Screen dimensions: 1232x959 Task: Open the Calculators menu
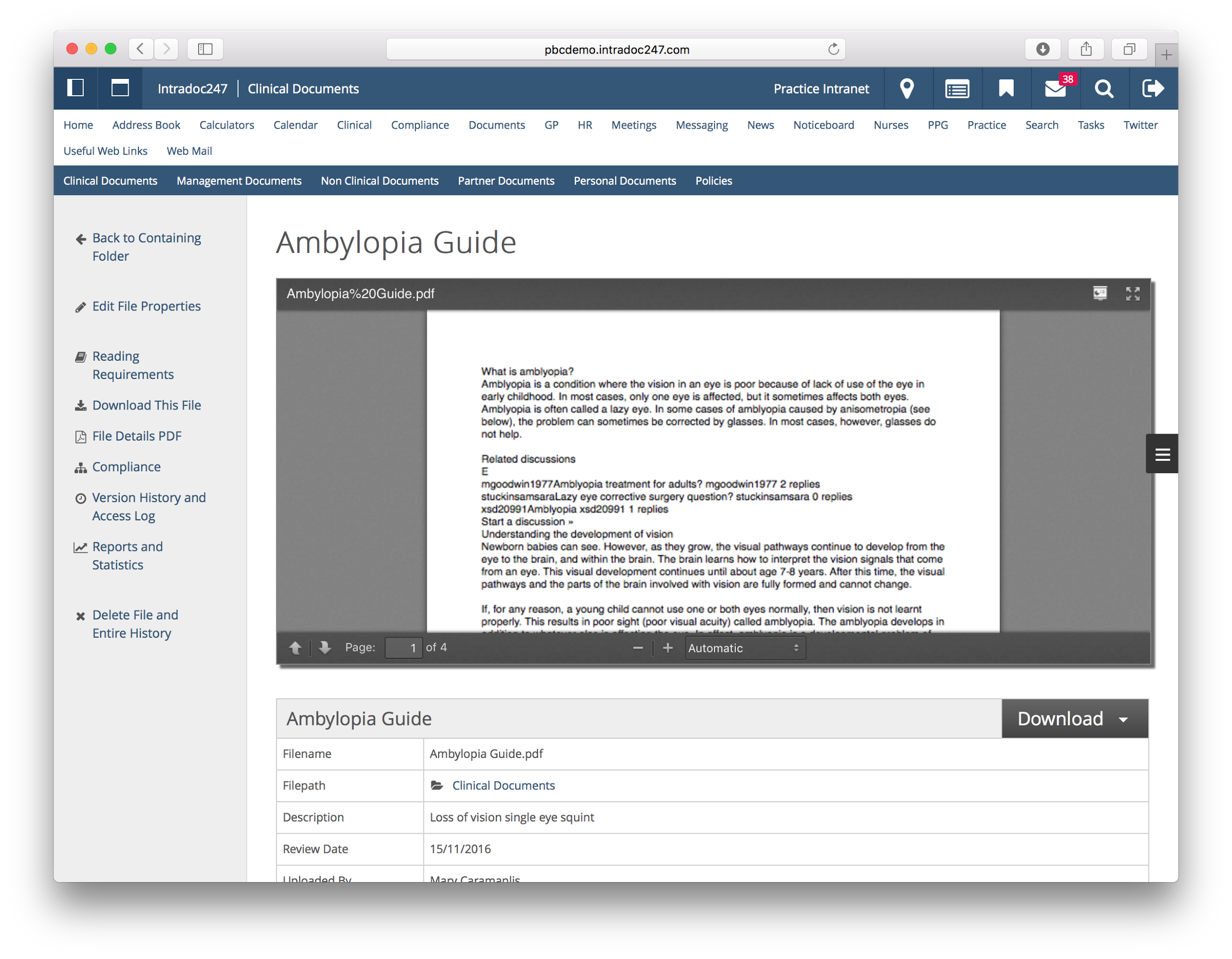point(227,125)
